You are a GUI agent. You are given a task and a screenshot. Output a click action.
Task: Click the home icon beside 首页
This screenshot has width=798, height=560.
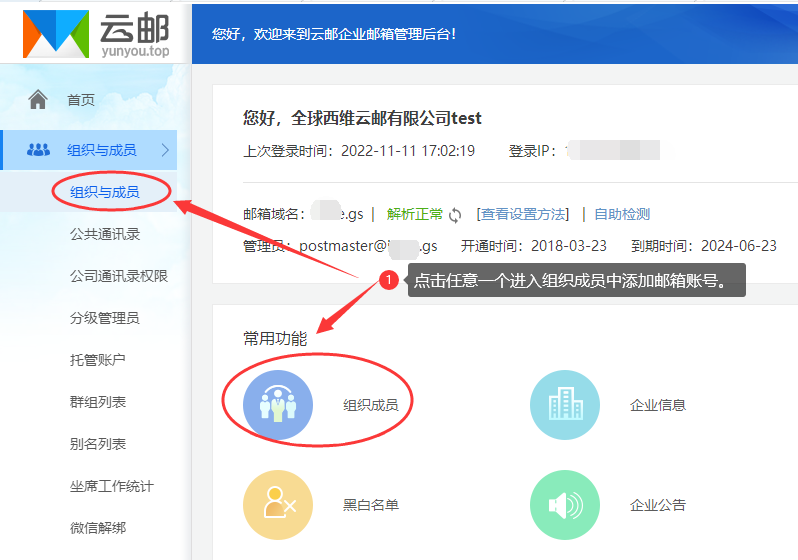38,99
